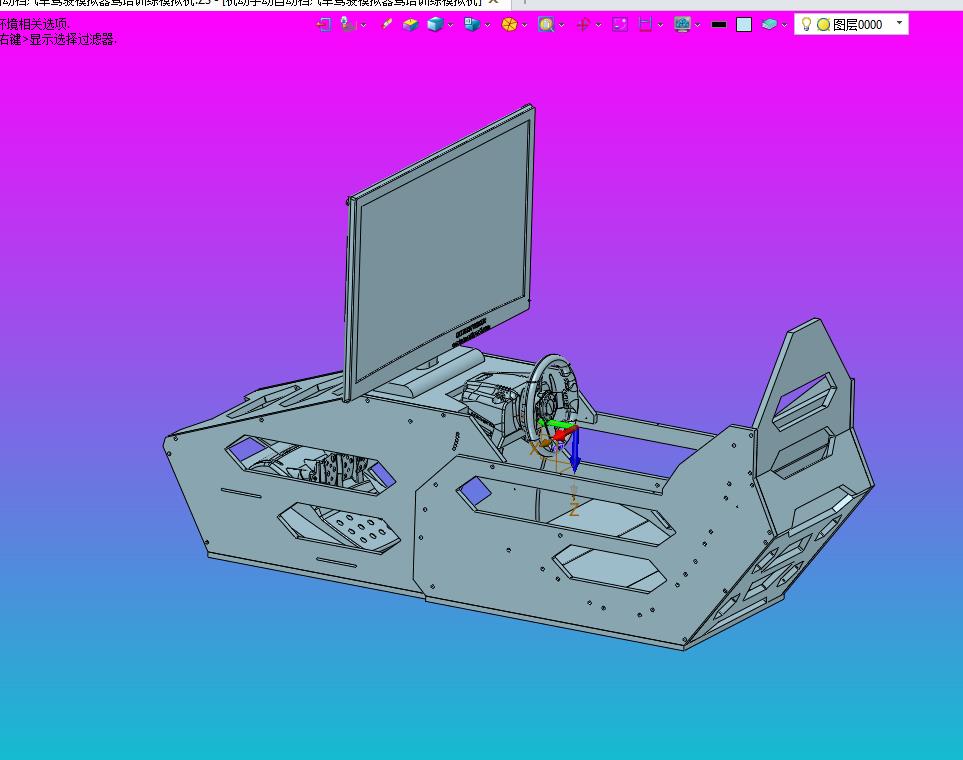Expand the rotate axis dropdown arrow

[598, 25]
